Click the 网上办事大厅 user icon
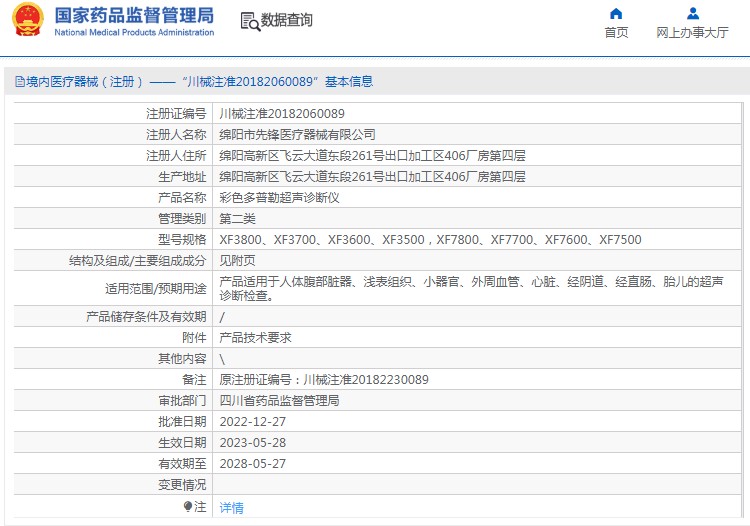Image resolution: width=750 pixels, height=526 pixels. pos(693,13)
